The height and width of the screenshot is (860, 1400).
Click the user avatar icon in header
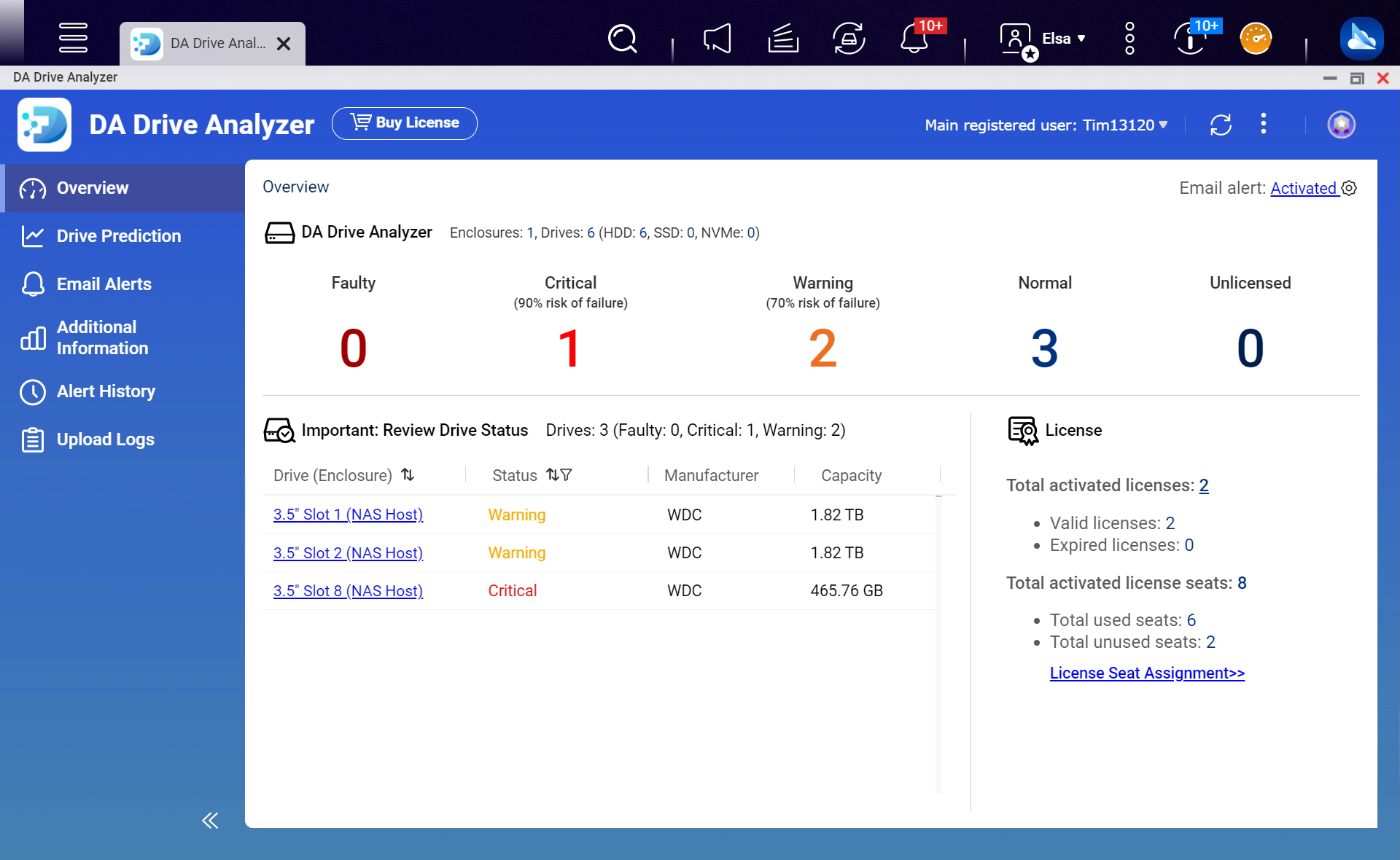point(1341,125)
